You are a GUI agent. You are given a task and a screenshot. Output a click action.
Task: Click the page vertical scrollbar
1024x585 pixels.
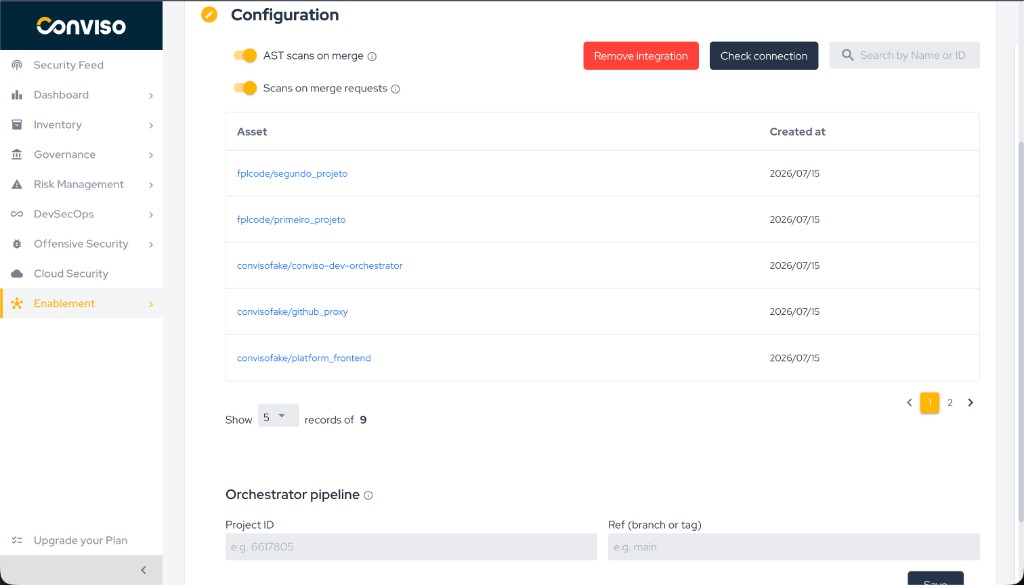pyautogui.click(x=1020, y=333)
